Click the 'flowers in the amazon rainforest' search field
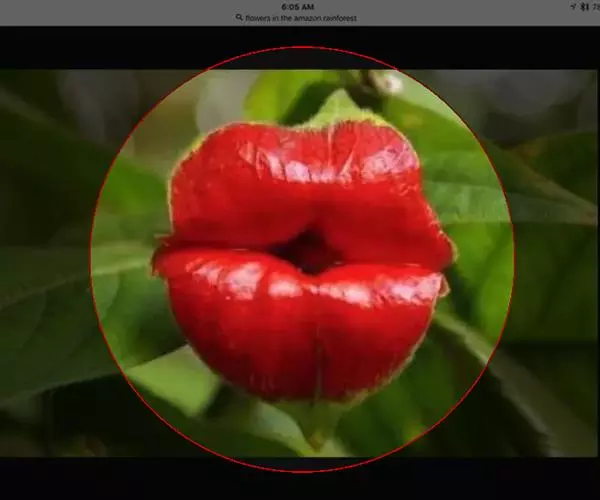600x500 pixels. click(x=300, y=18)
